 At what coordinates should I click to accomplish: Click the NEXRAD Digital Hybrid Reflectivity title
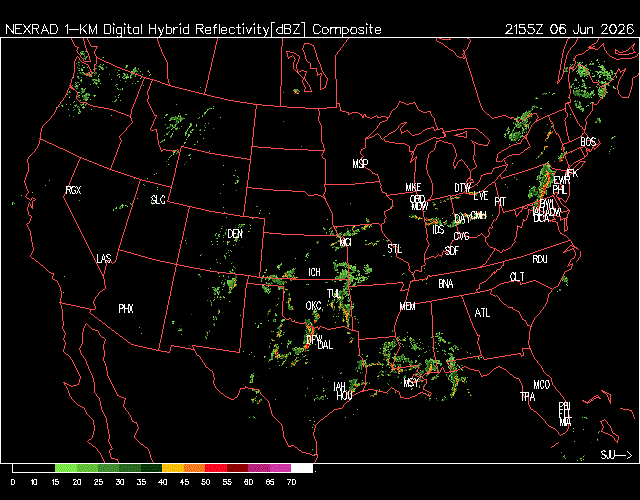point(193,29)
